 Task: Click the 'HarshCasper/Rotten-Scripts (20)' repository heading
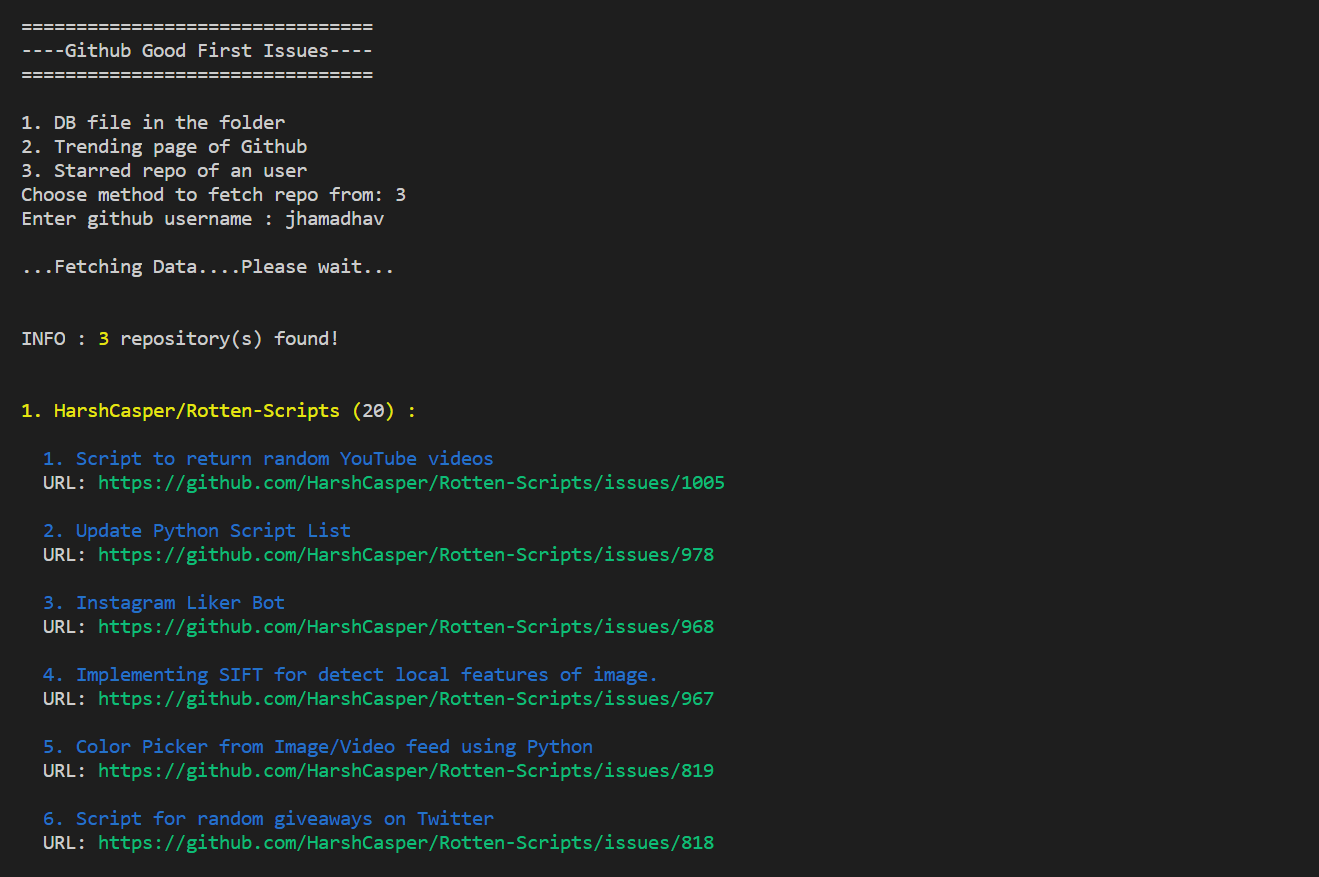tap(219, 411)
